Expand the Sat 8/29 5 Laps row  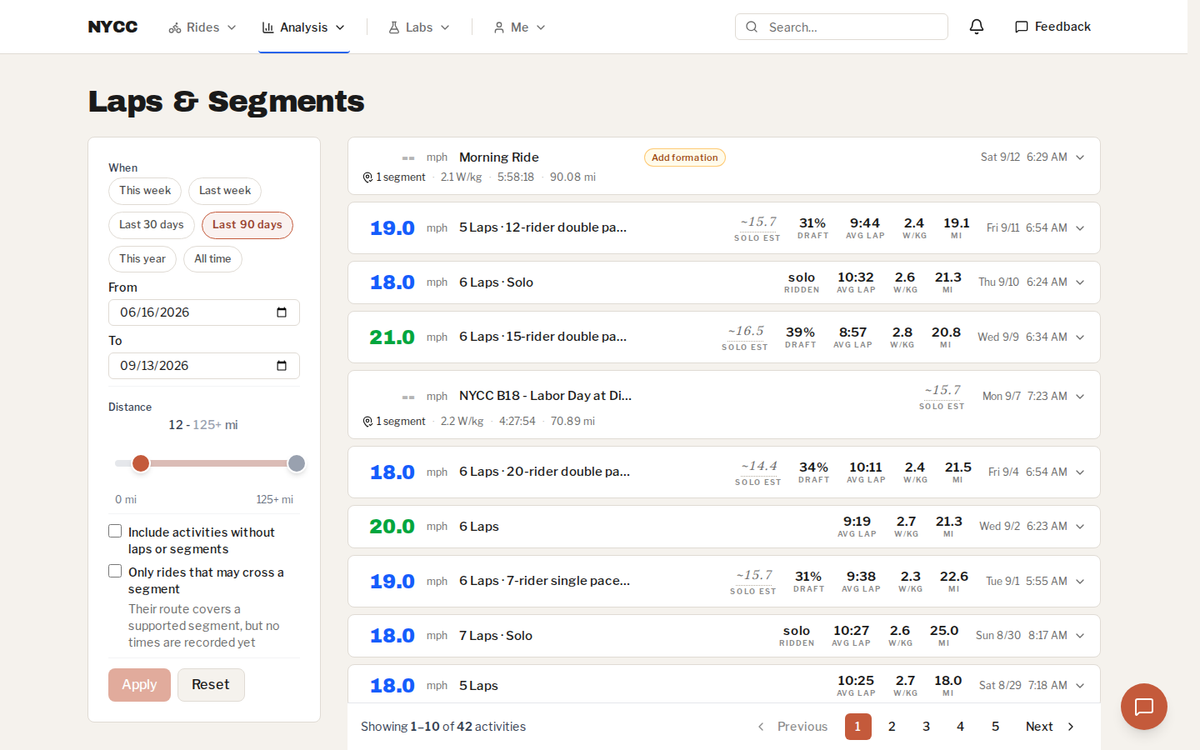point(1080,685)
